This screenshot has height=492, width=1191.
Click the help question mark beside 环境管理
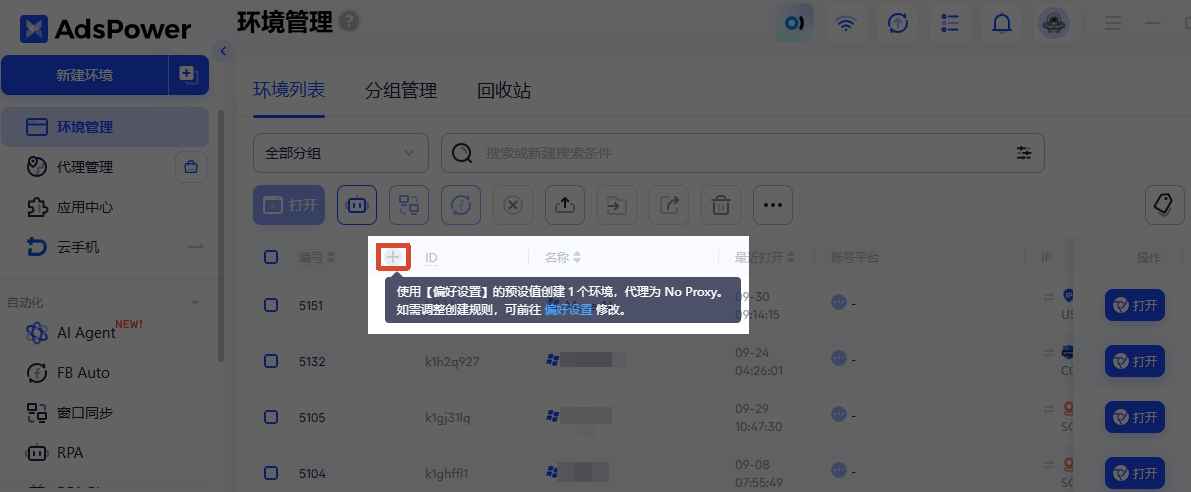pos(349,21)
